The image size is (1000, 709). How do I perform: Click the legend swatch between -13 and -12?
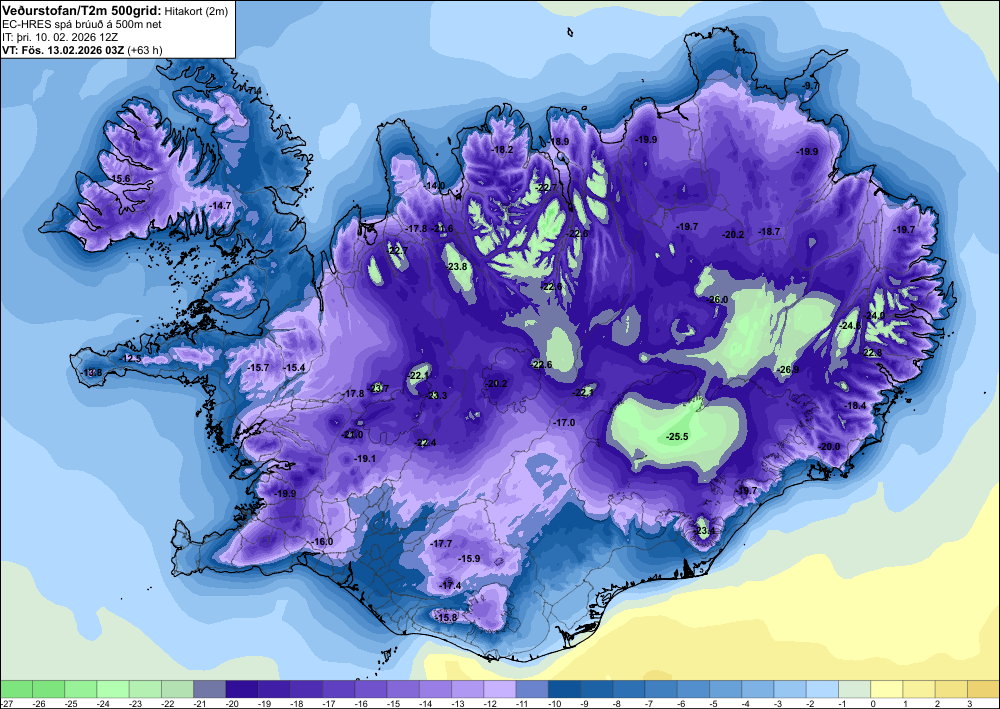468,689
